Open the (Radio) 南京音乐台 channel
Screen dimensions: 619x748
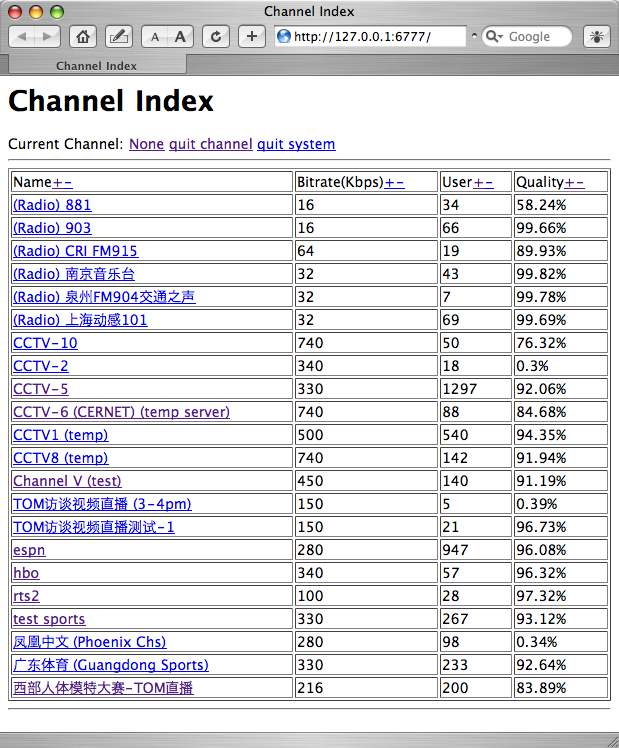coord(74,274)
